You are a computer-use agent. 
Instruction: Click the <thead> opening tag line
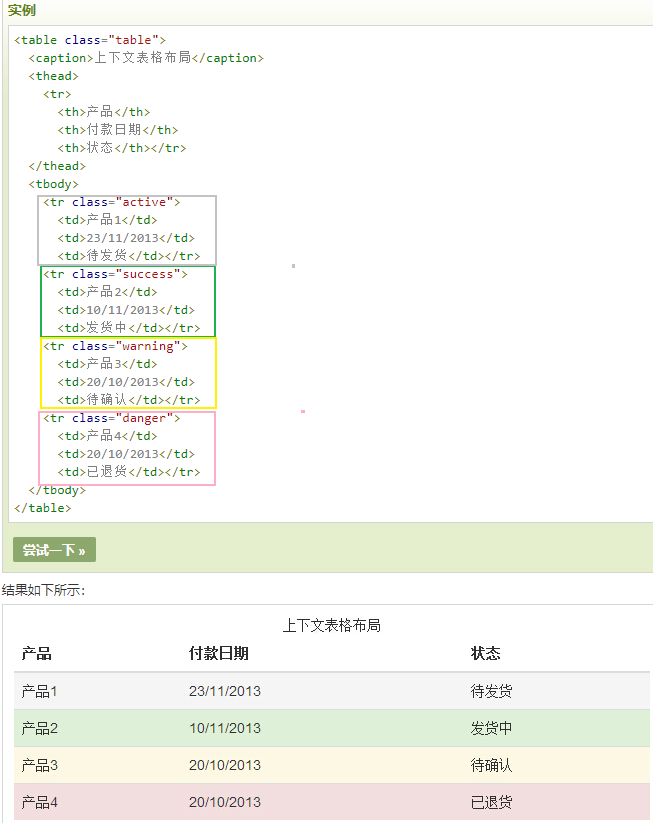click(x=54, y=76)
